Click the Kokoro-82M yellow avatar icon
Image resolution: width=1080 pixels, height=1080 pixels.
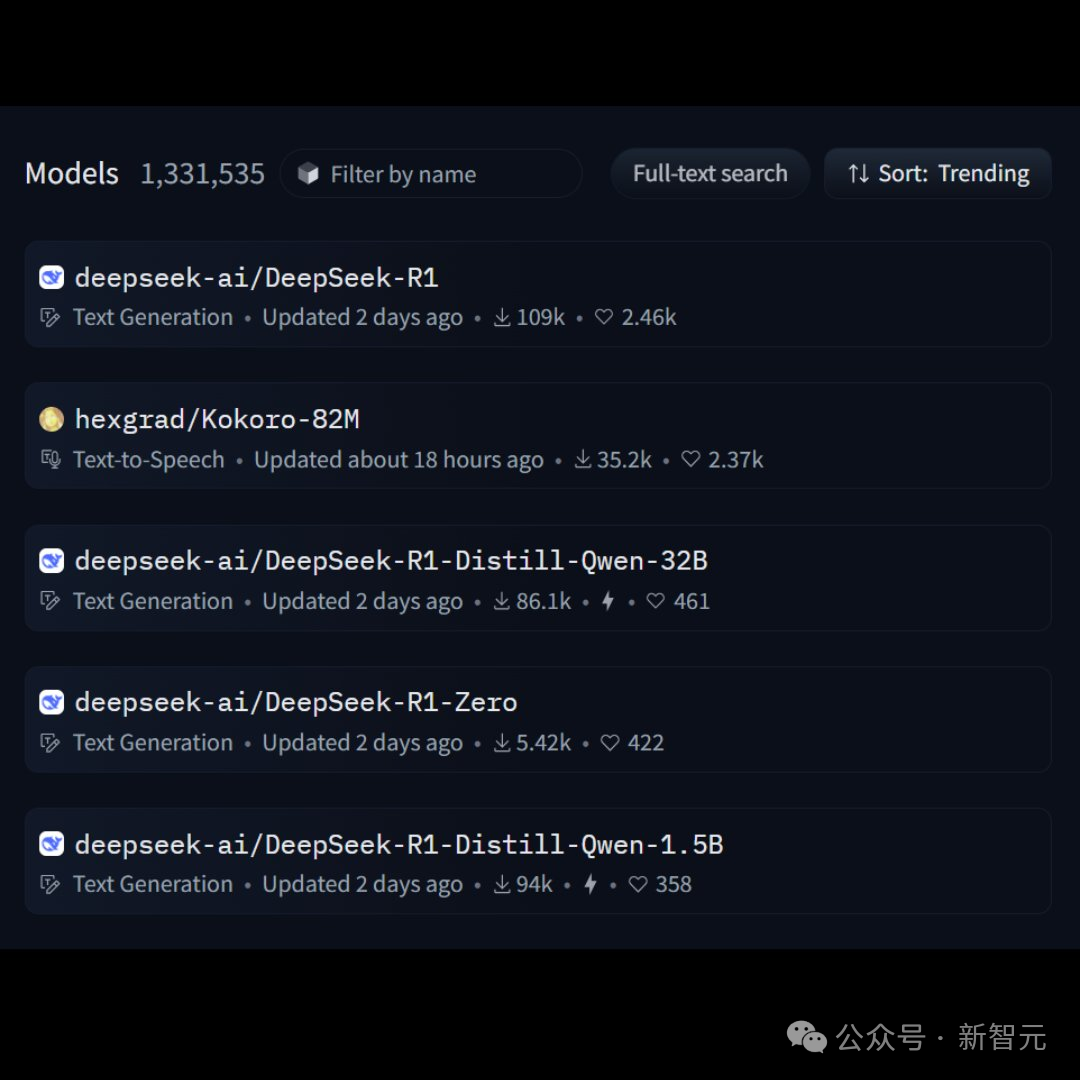(x=52, y=419)
